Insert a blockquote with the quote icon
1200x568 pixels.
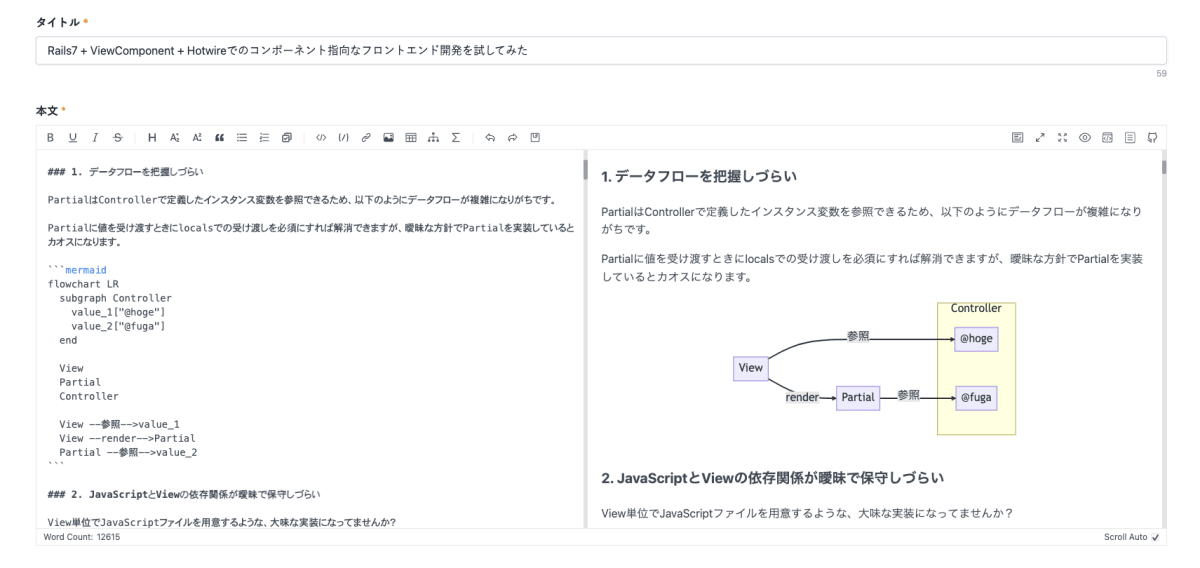click(x=219, y=136)
